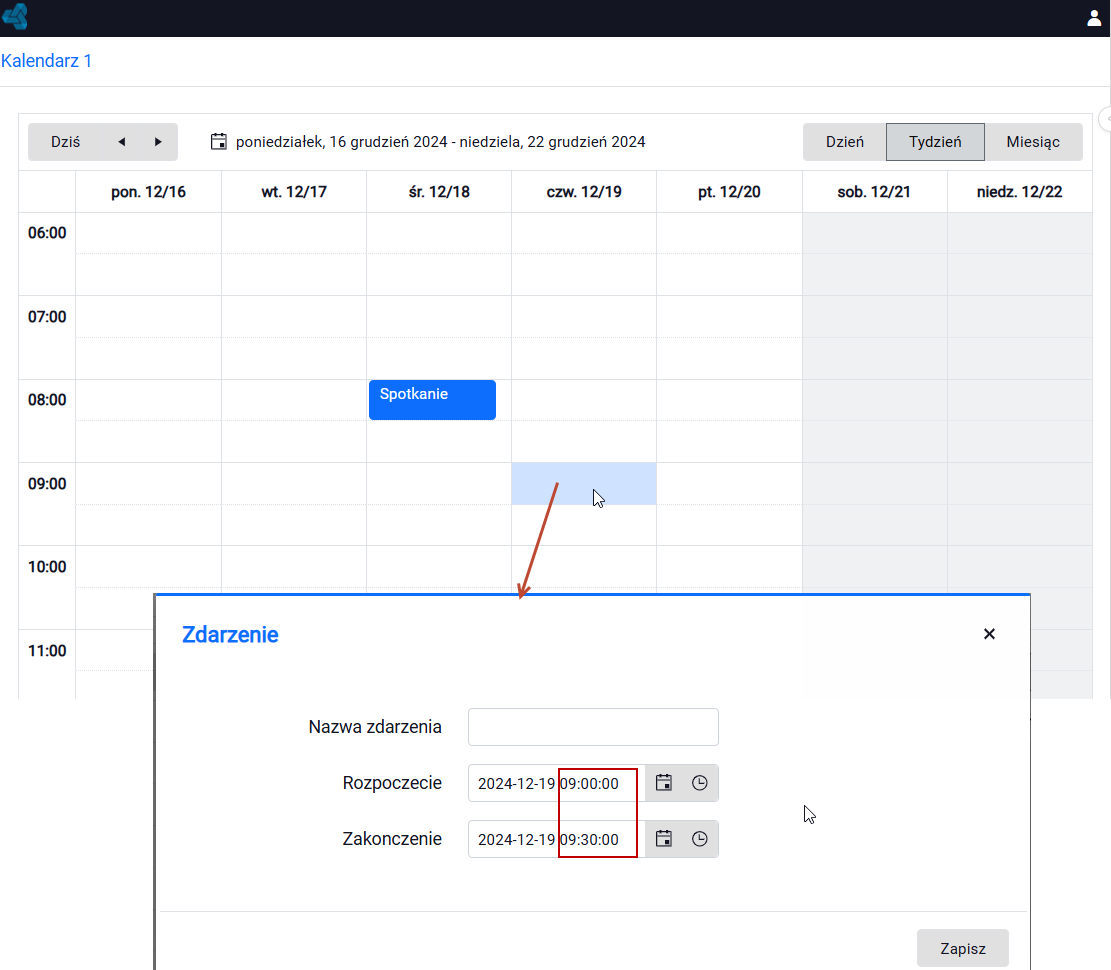Save event with Zapisz button

tap(963, 948)
